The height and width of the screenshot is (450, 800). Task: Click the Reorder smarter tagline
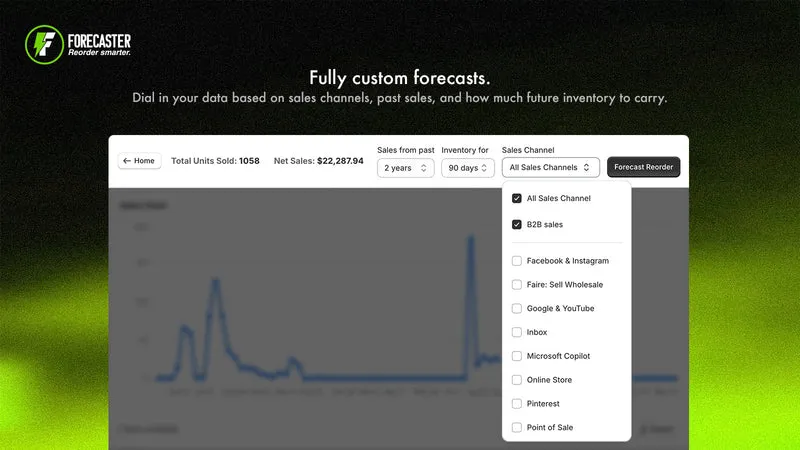99,53
